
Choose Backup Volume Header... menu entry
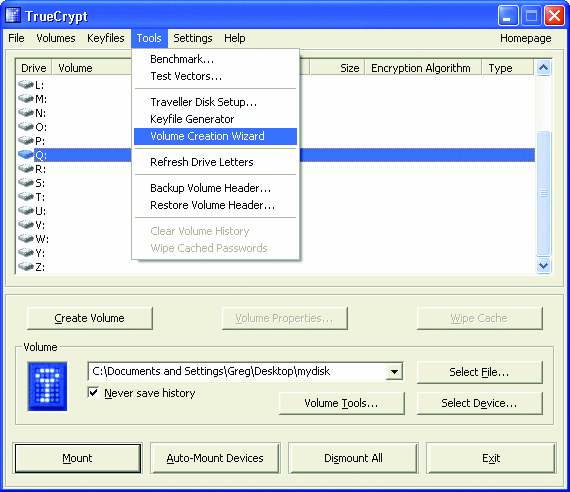(215, 188)
